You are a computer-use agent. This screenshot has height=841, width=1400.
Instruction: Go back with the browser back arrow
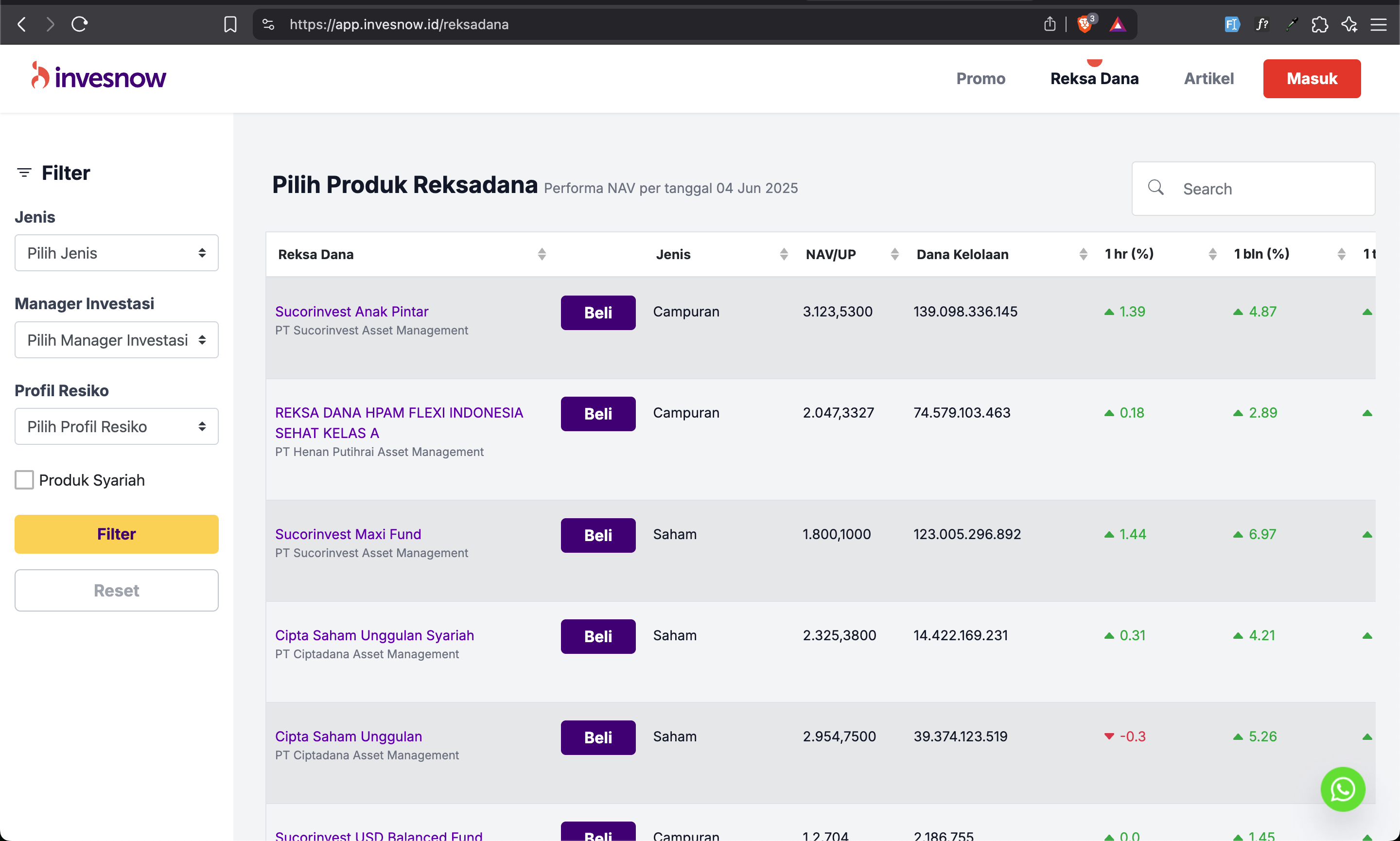pyautogui.click(x=21, y=24)
